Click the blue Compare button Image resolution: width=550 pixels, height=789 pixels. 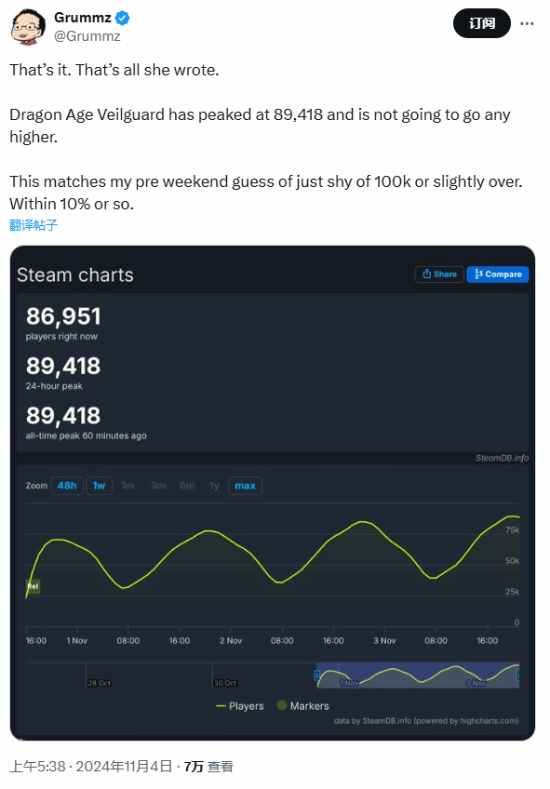[498, 274]
